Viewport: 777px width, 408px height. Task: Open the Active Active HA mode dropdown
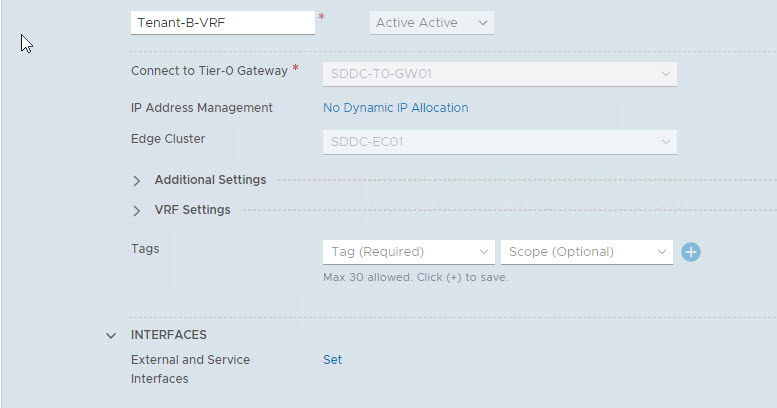(431, 23)
